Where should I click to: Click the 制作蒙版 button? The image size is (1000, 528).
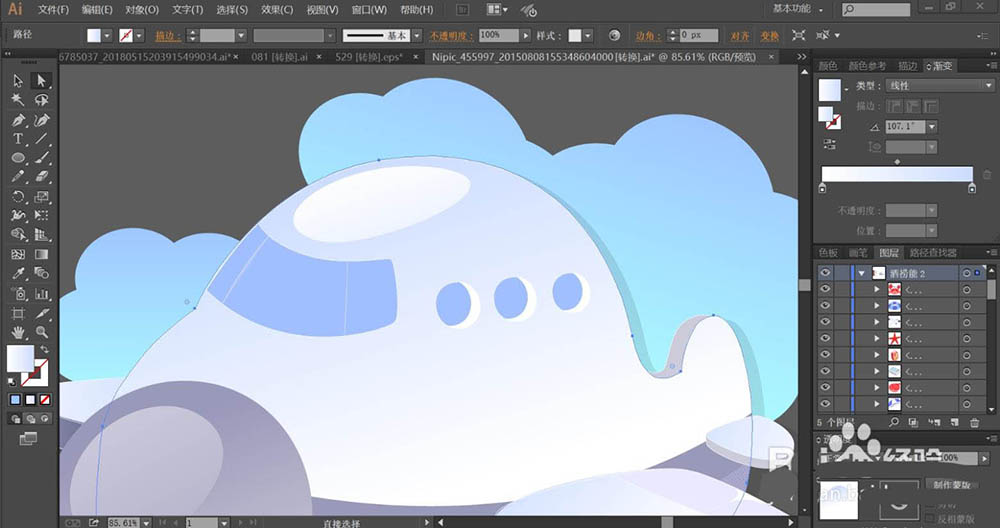pos(950,485)
